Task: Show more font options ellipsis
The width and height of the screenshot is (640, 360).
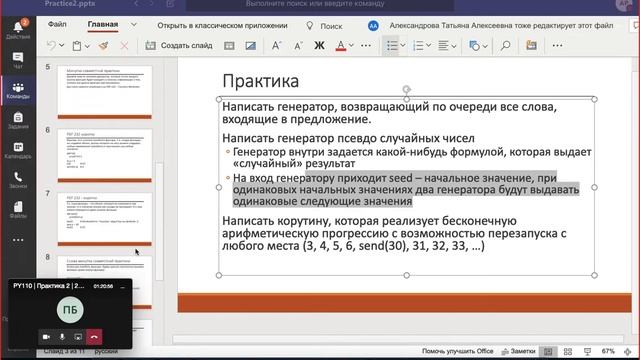Action: pyautogui.click(x=366, y=46)
